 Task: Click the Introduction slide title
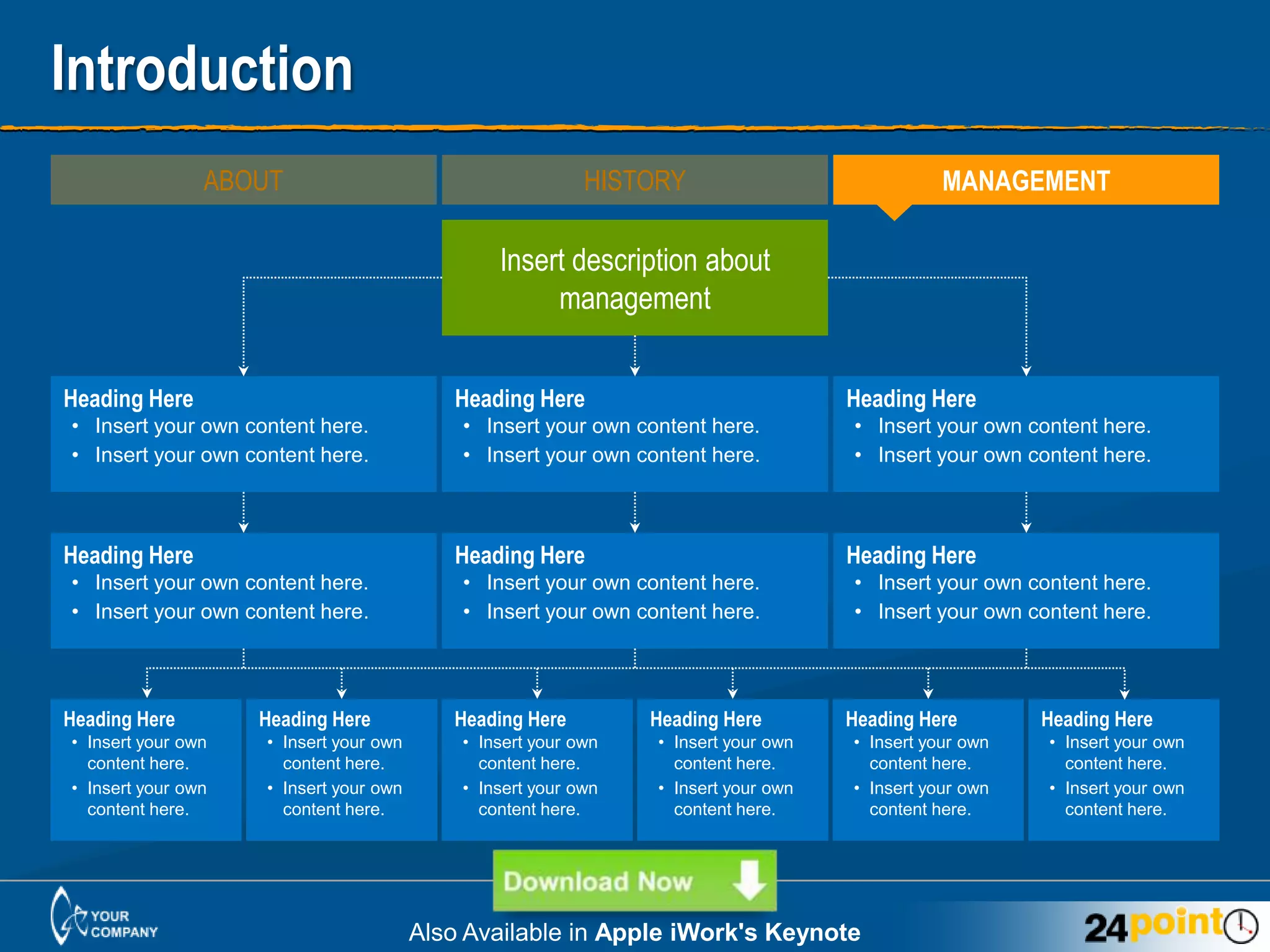click(202, 69)
